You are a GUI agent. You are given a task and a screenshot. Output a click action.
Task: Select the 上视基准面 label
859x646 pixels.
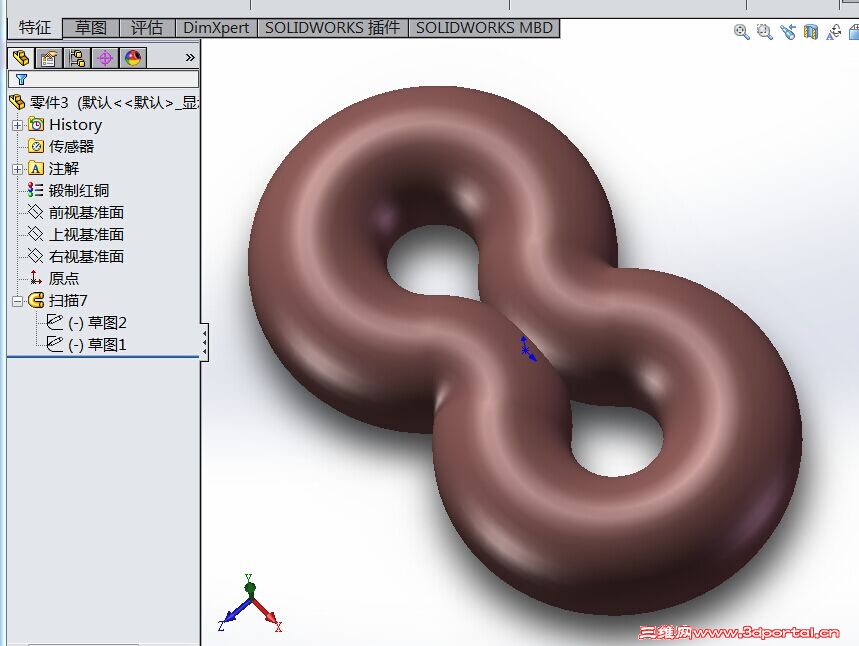coord(86,234)
